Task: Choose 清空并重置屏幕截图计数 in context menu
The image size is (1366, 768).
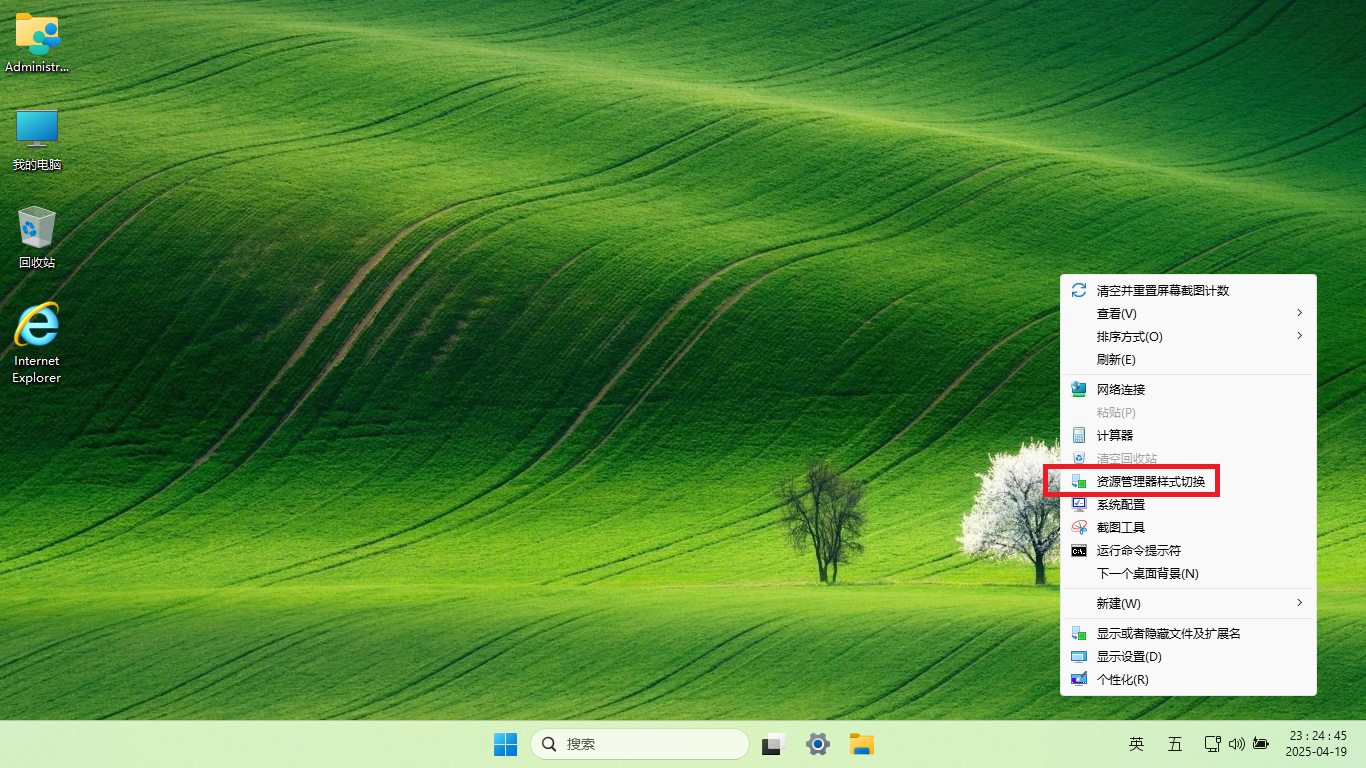Action: (1188, 290)
